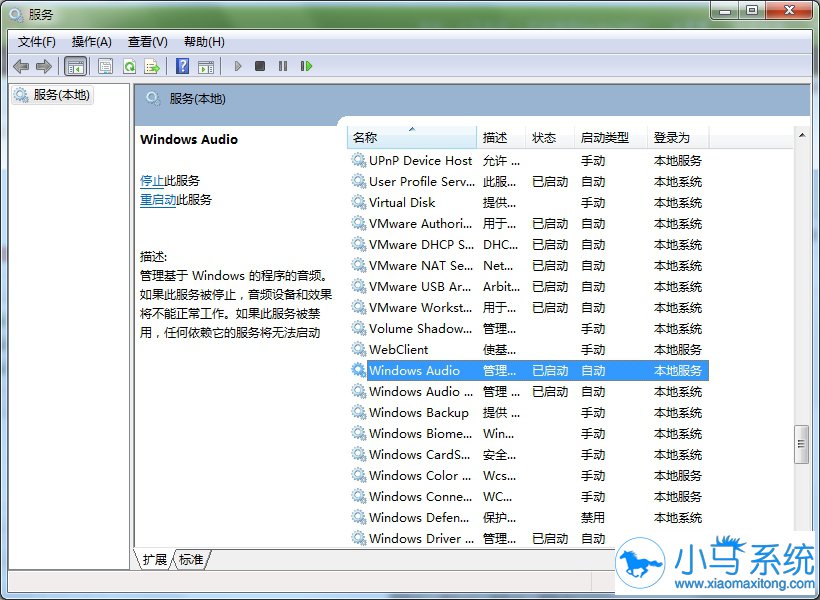Sort by the 登录为 column header
Viewport: 820px width, 600px height.
(678, 138)
